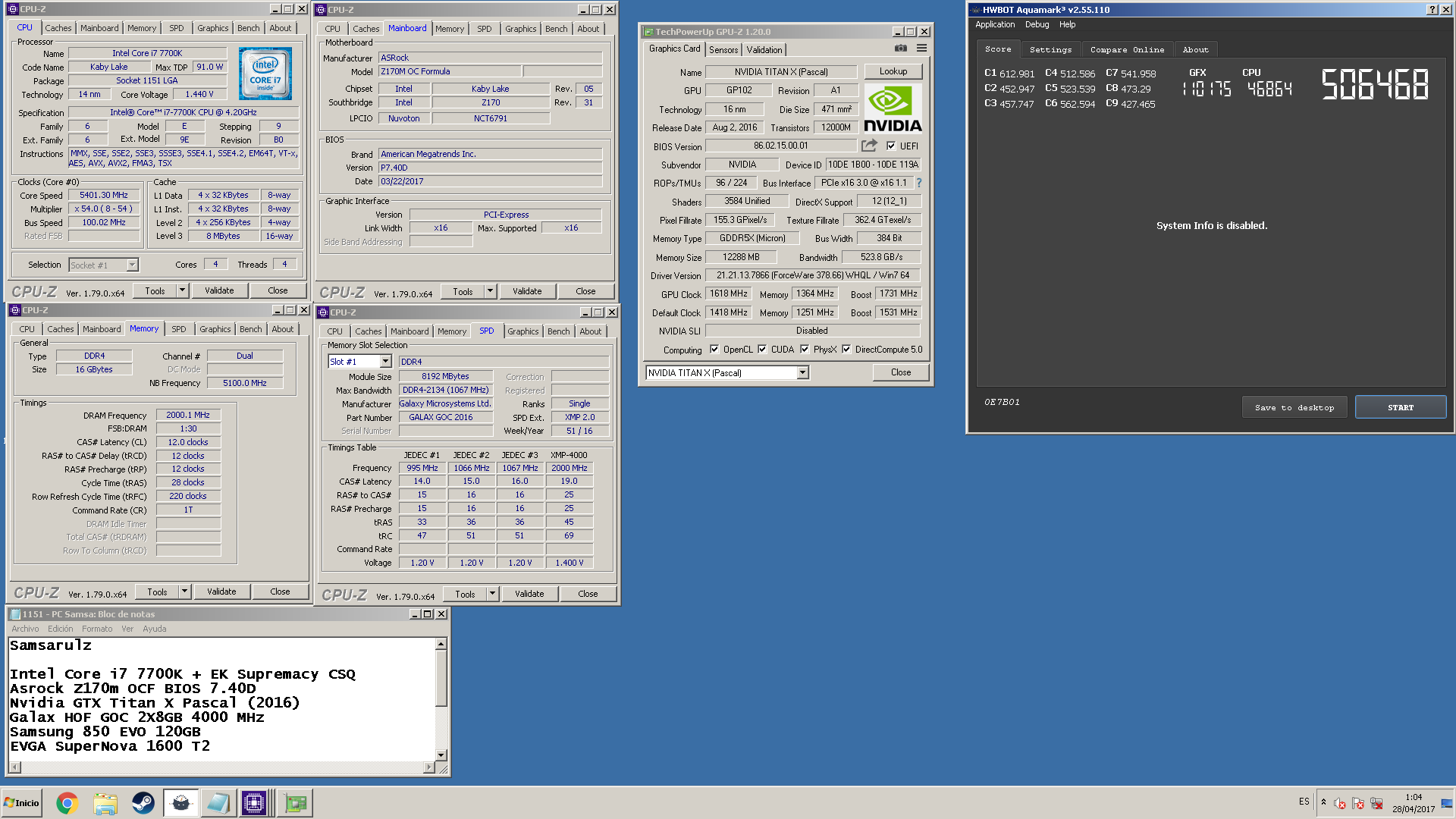The height and width of the screenshot is (819, 1456).
Task: Open Tools dropdown arrow in CPU-Z SPD window
Action: tap(492, 594)
